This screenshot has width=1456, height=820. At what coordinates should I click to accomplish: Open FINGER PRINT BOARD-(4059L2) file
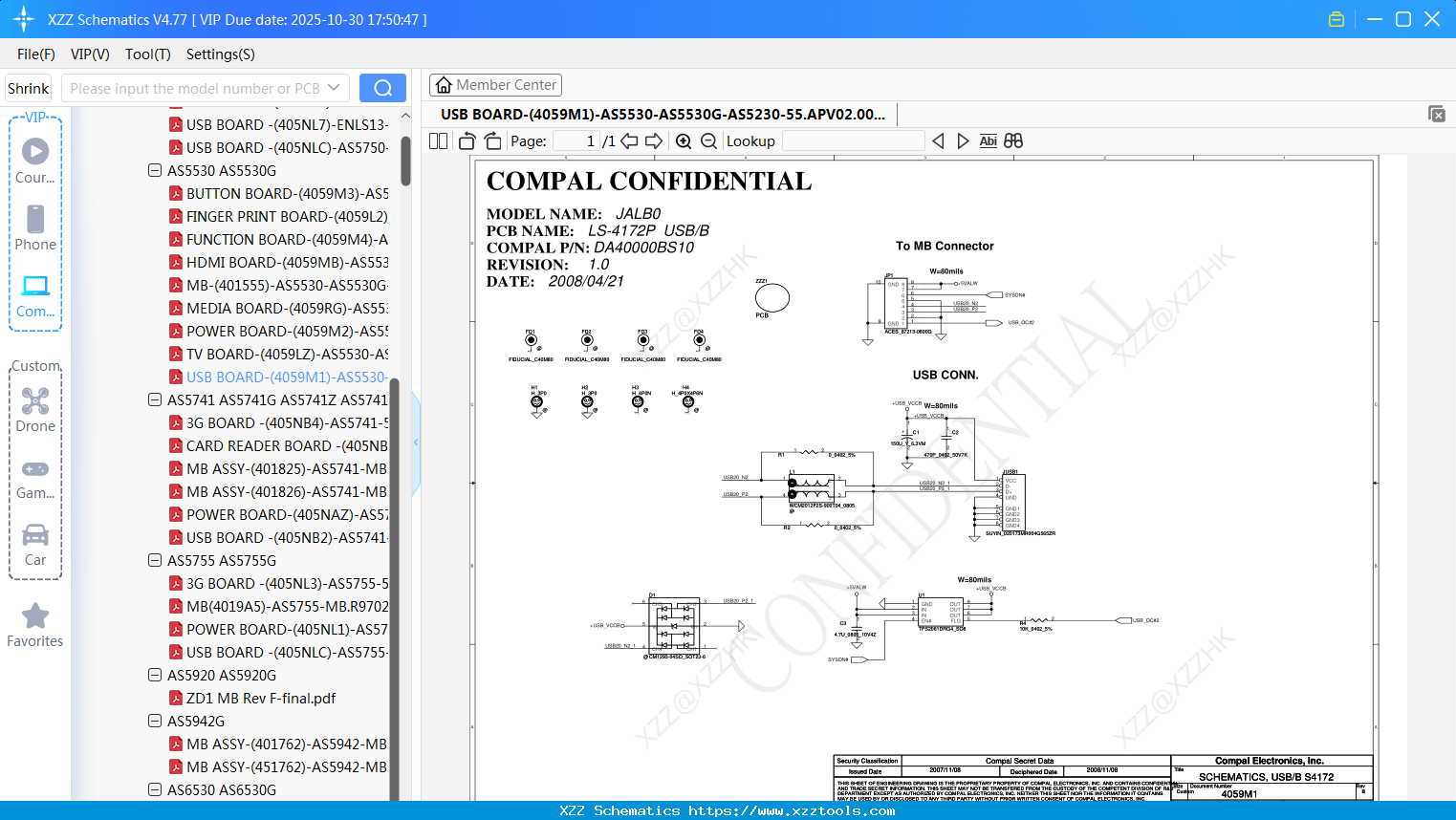(x=278, y=217)
